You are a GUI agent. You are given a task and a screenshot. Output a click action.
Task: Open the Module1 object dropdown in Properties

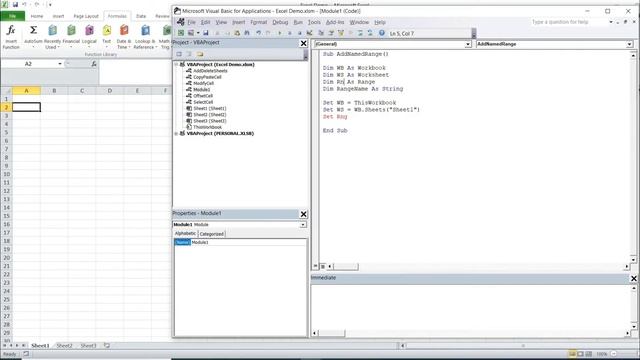point(303,225)
